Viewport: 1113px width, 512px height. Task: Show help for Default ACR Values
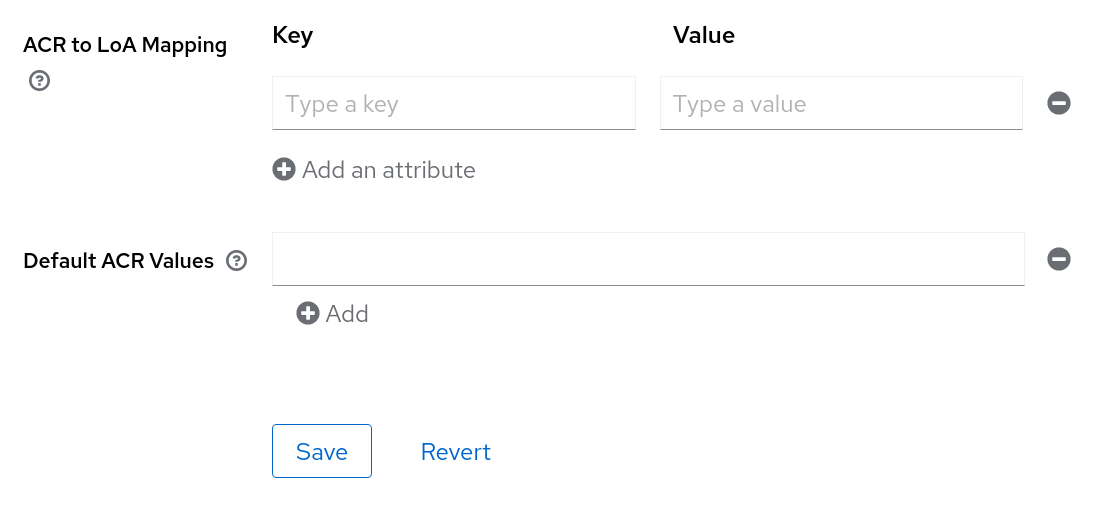236,261
